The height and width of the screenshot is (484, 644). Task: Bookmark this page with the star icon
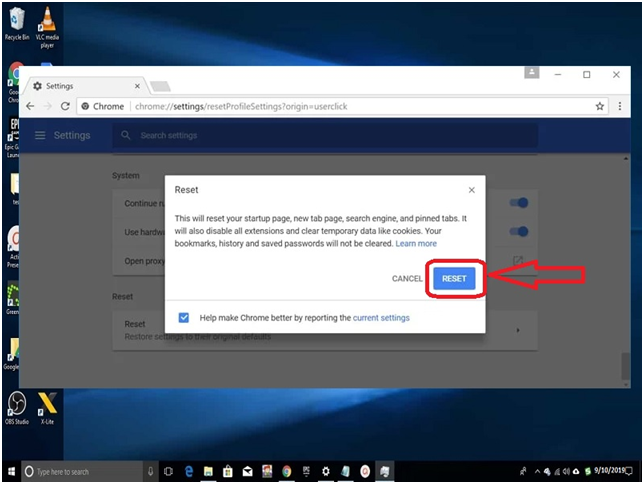600,106
